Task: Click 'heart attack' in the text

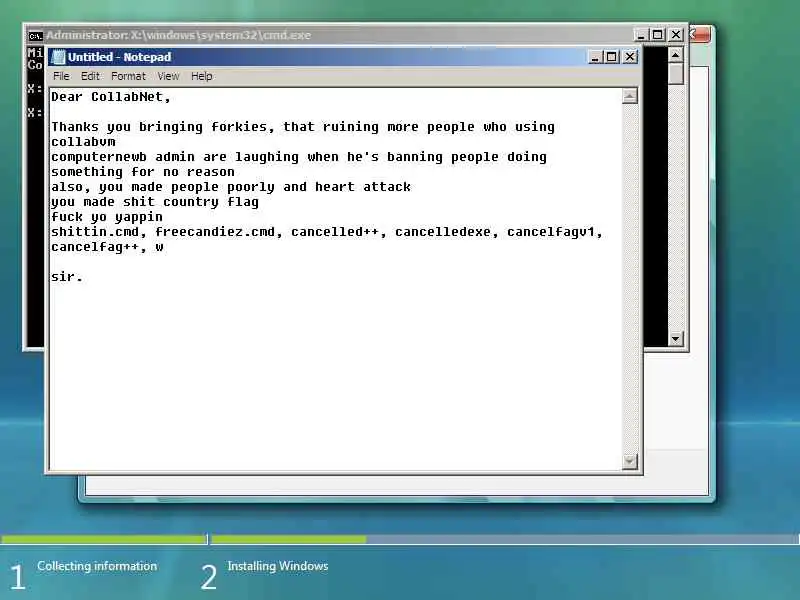Action: click(x=363, y=187)
